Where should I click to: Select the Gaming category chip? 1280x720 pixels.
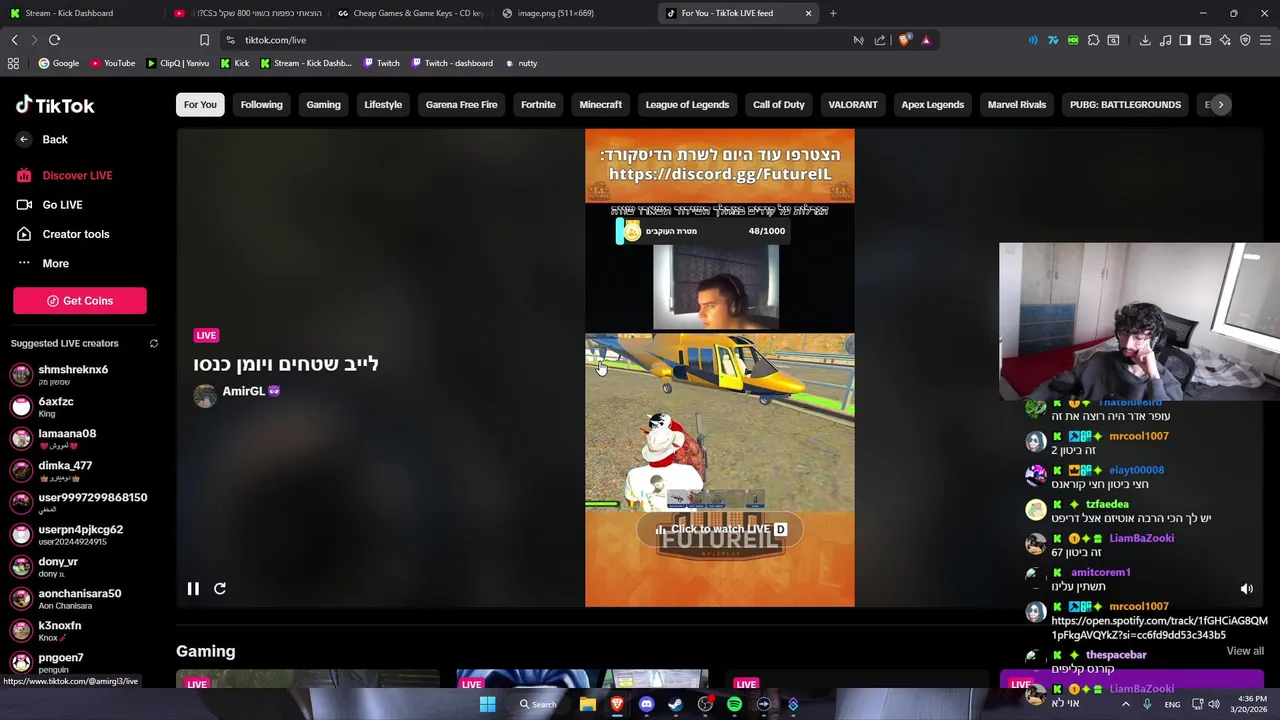[x=323, y=104]
